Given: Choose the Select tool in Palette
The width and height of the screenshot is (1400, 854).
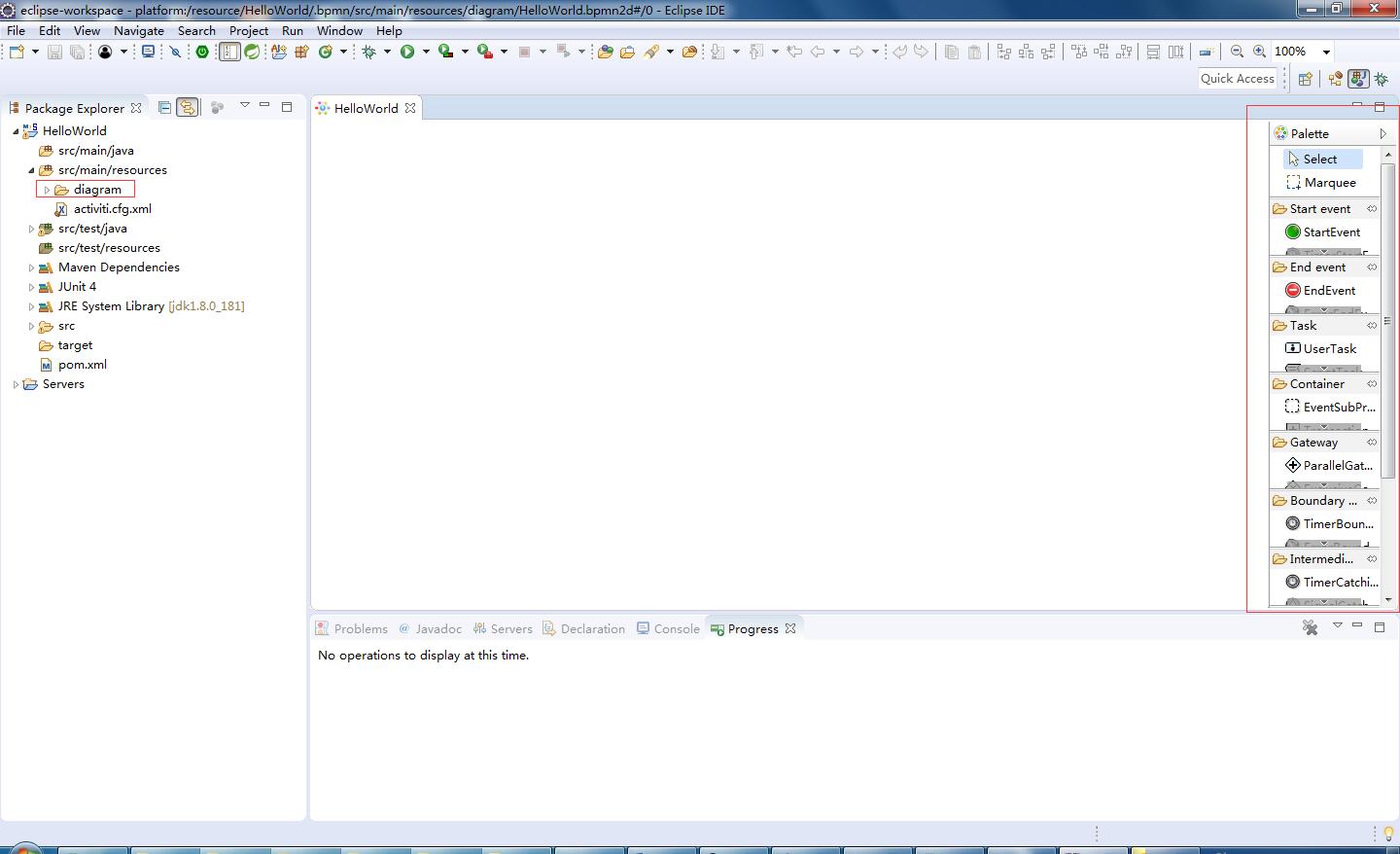Looking at the screenshot, I should pyautogui.click(x=1323, y=159).
